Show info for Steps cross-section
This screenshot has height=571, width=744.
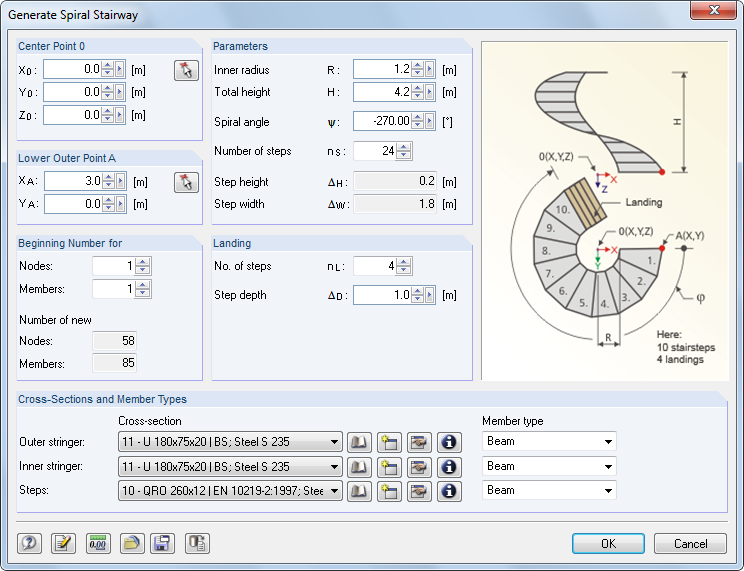(449, 491)
